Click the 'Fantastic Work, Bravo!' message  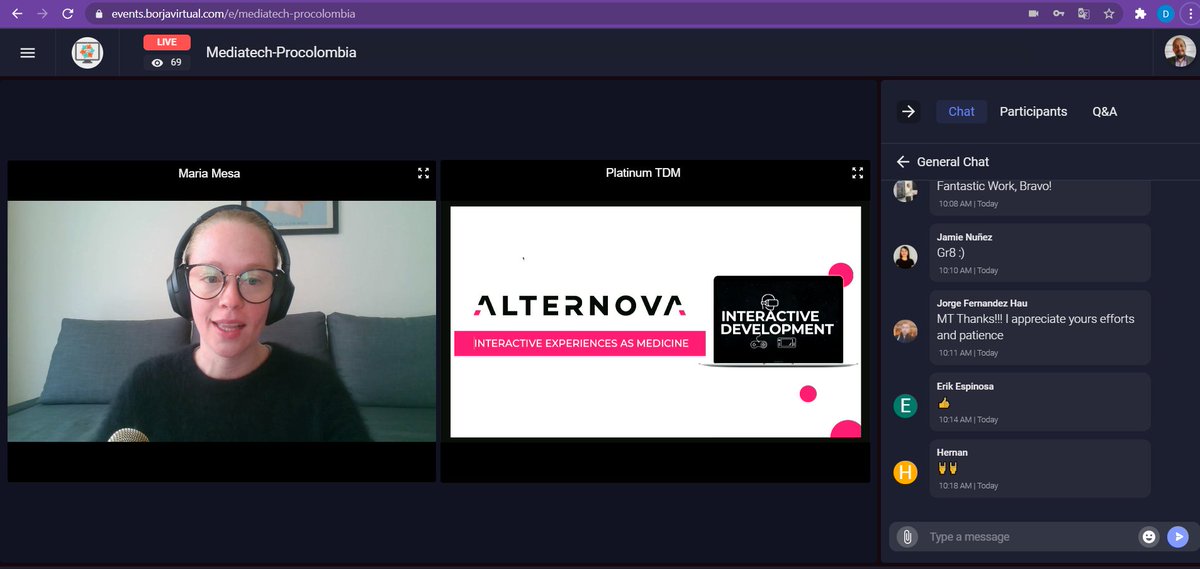click(994, 186)
